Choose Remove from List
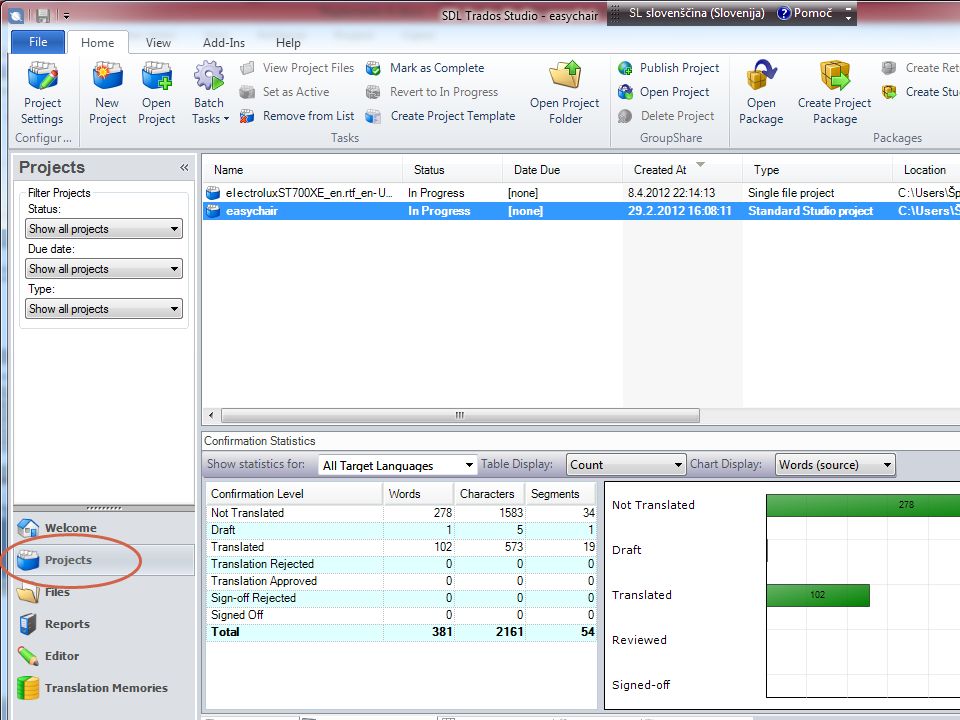The image size is (960, 720). pos(298,116)
